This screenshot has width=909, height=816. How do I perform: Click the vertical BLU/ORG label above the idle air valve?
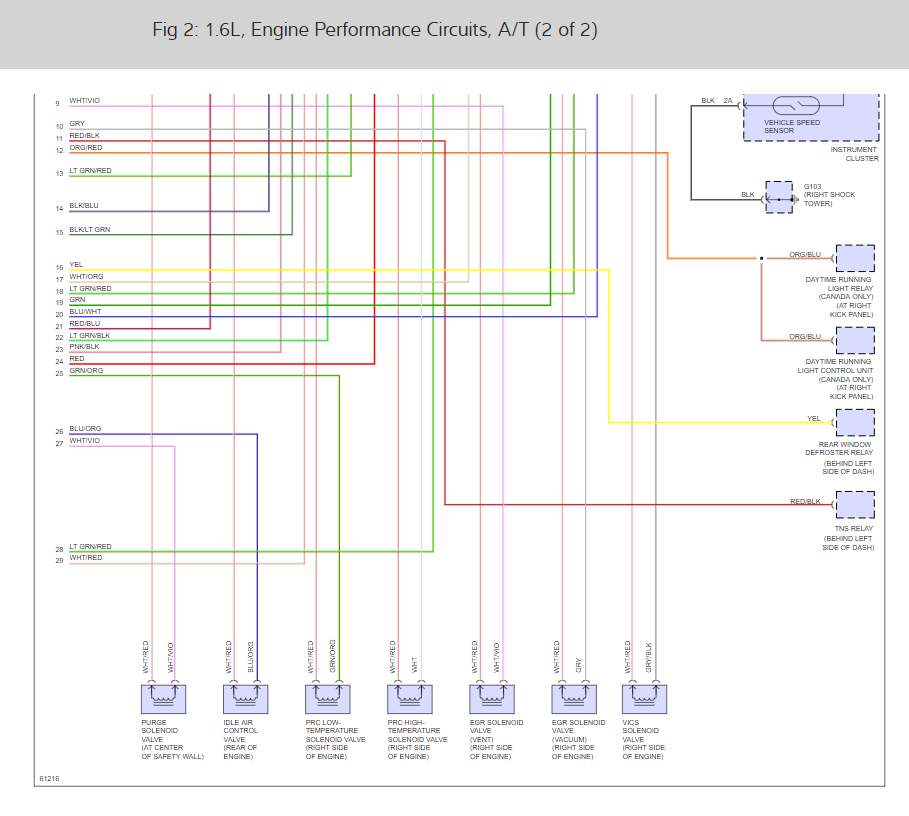[x=250, y=657]
